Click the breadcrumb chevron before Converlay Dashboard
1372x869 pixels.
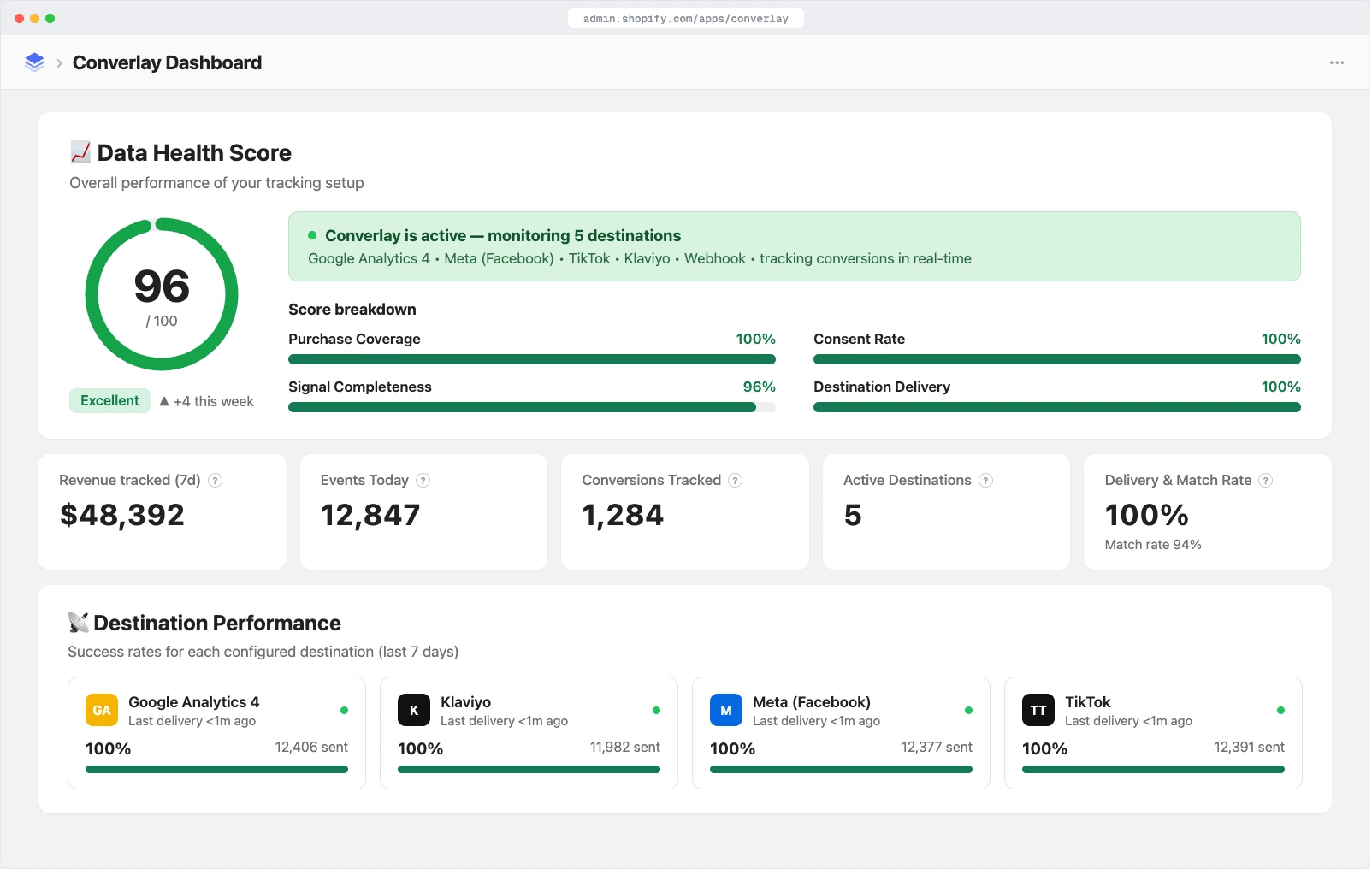(59, 63)
